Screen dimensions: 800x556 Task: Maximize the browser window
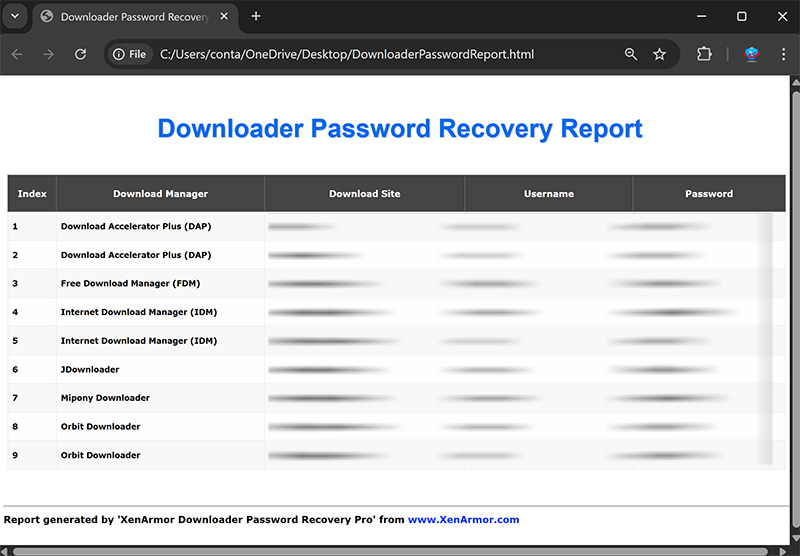tap(742, 16)
